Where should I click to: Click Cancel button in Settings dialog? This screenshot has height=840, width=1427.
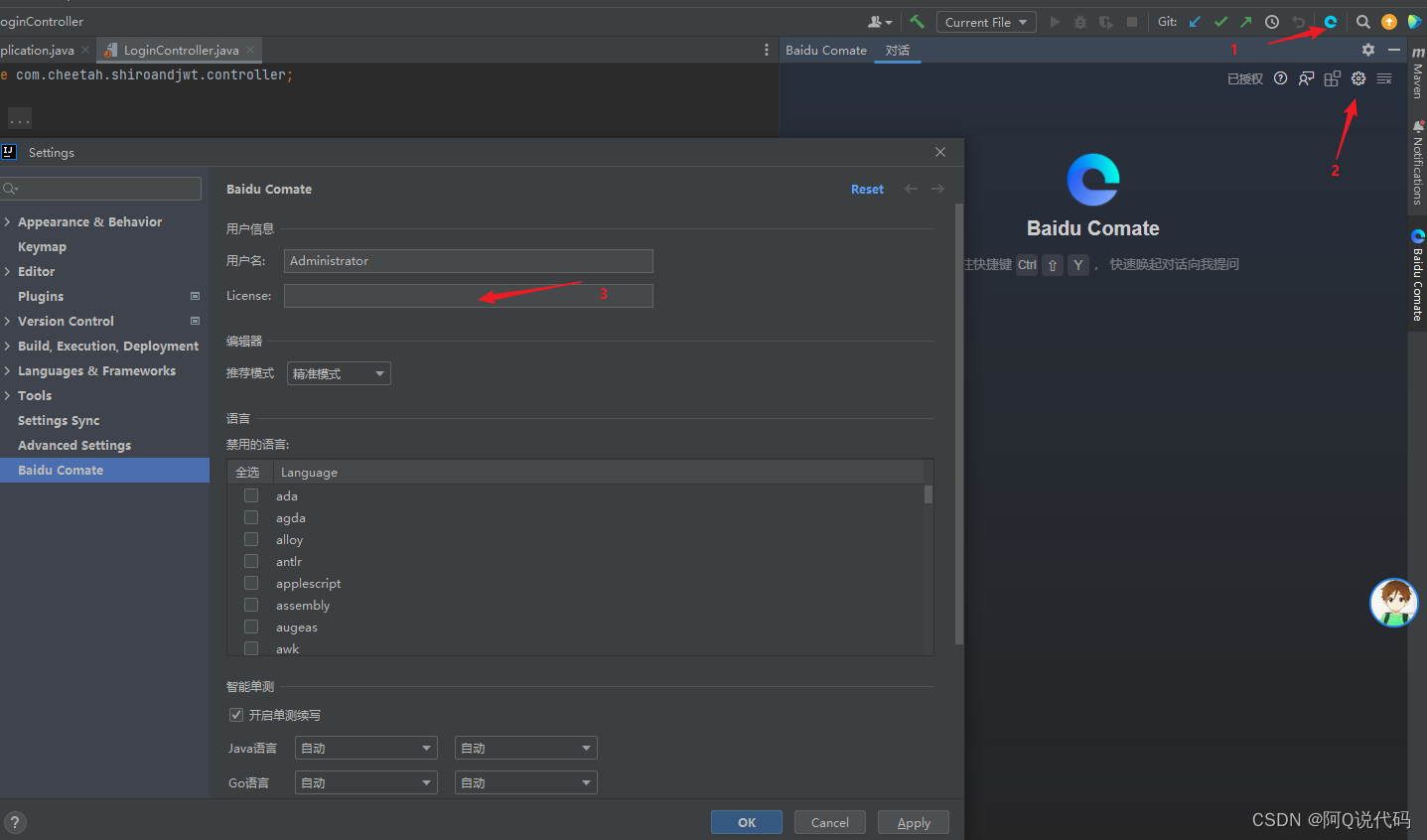(830, 822)
